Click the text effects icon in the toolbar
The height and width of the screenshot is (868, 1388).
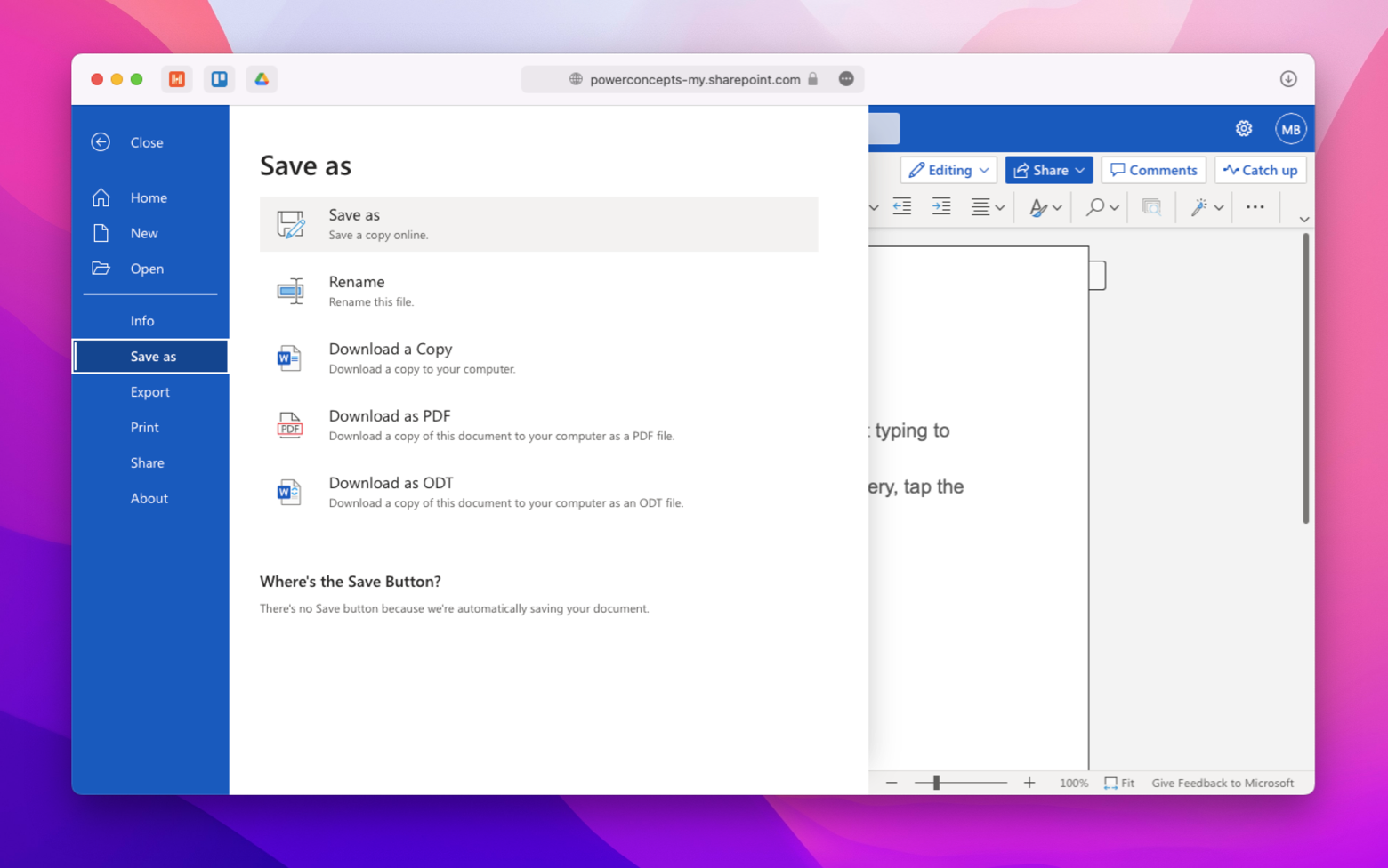(1039, 206)
